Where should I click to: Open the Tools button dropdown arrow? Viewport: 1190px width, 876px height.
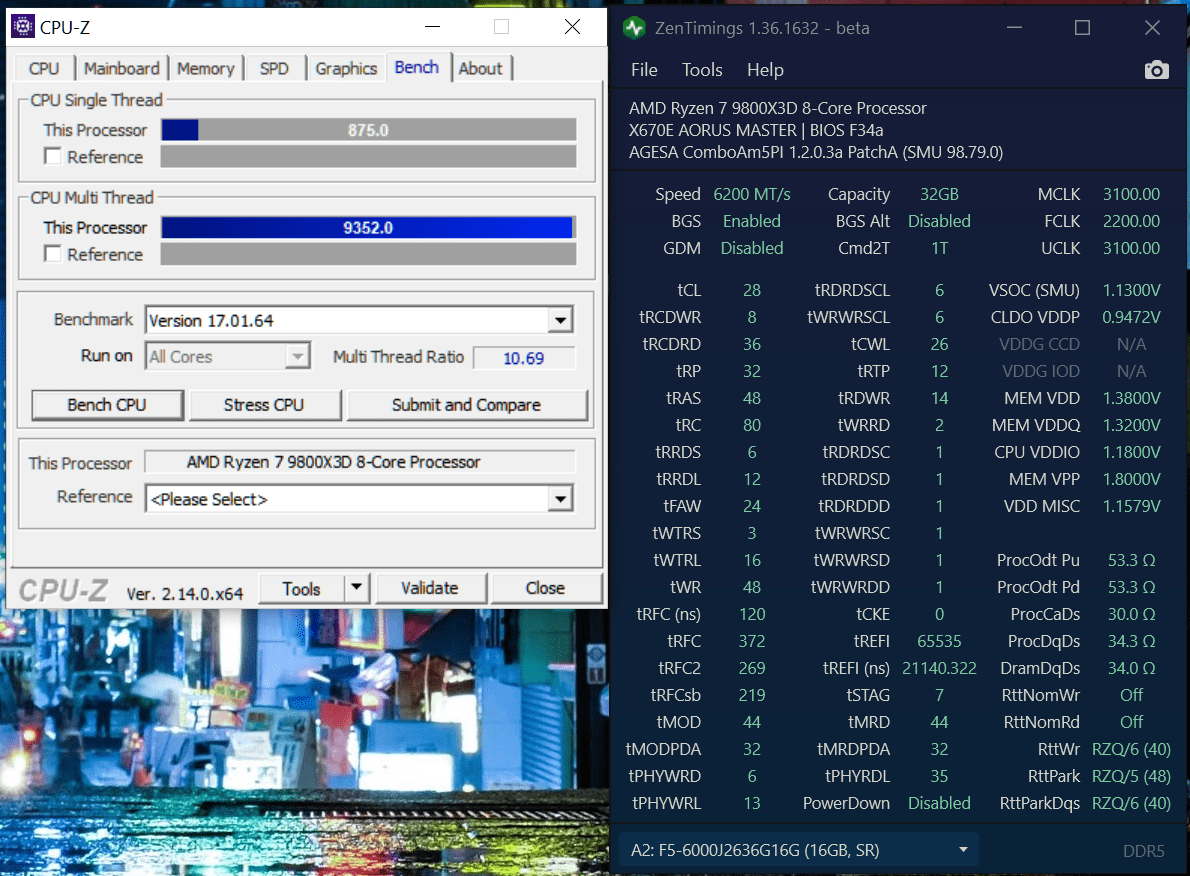357,588
